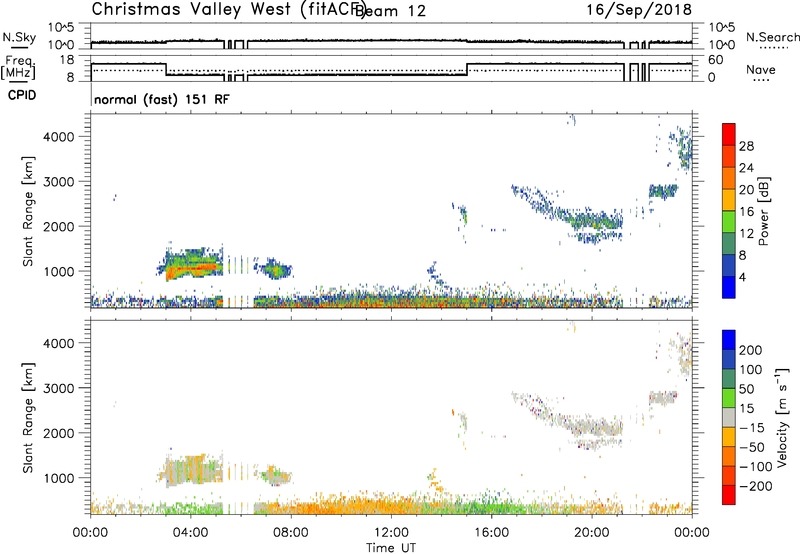This screenshot has height=554, width=800.
Task: Pick the bright blue bottom segment of the power color bar
Action: click(729, 287)
